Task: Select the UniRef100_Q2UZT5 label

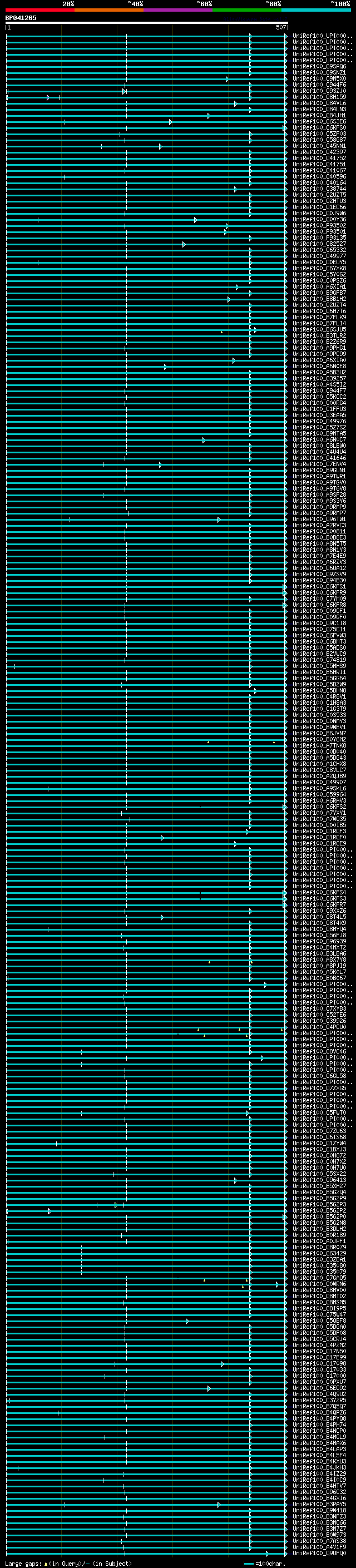Action: tap(319, 195)
